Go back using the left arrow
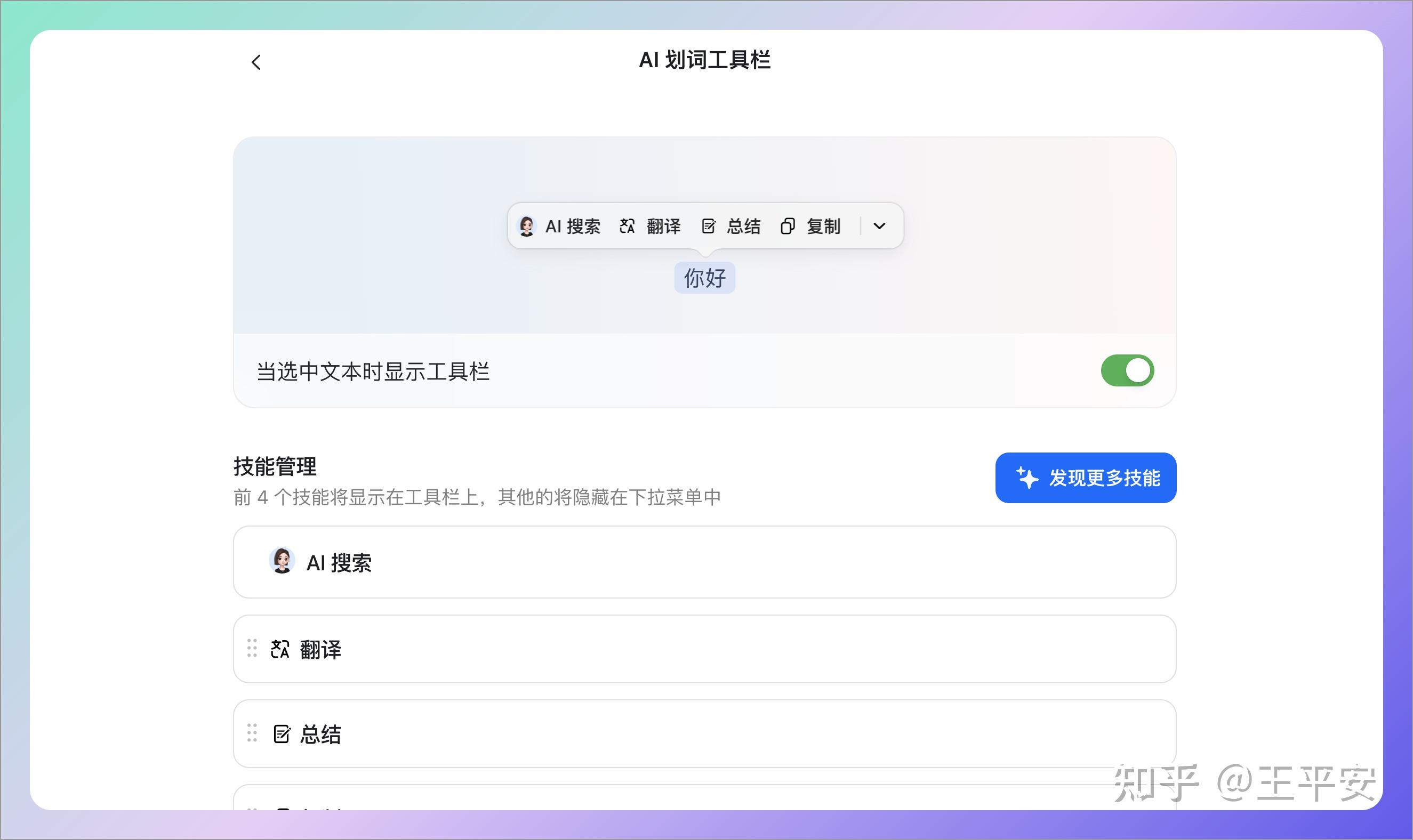 point(256,62)
